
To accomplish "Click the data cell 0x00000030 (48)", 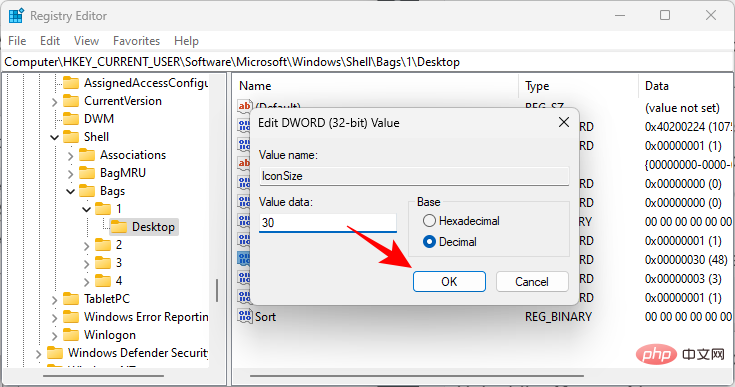I will [686, 260].
